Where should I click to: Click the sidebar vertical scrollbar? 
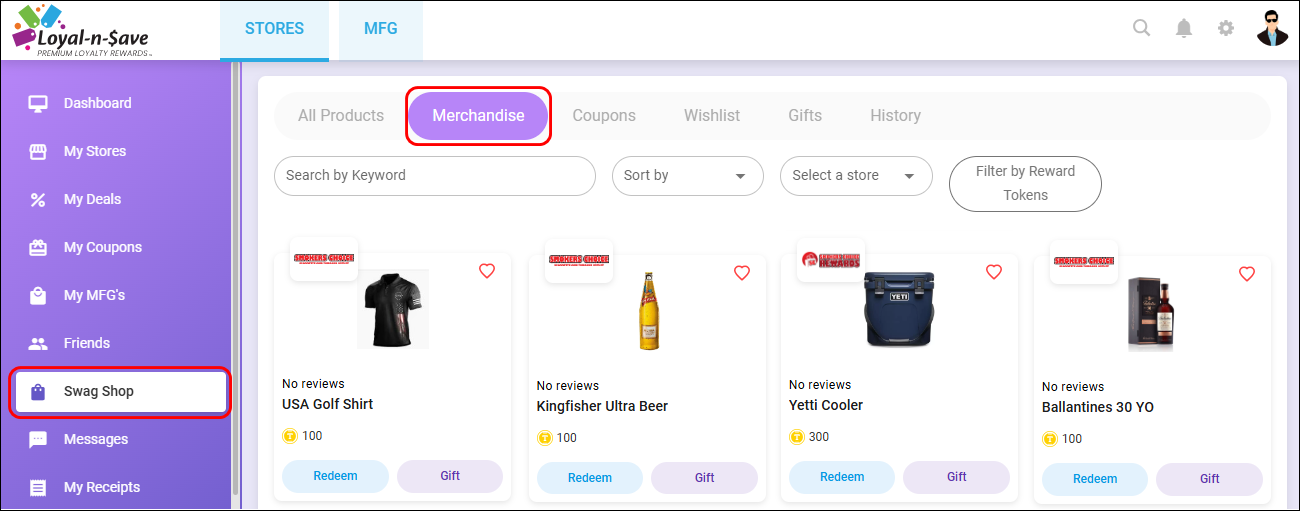(236, 280)
